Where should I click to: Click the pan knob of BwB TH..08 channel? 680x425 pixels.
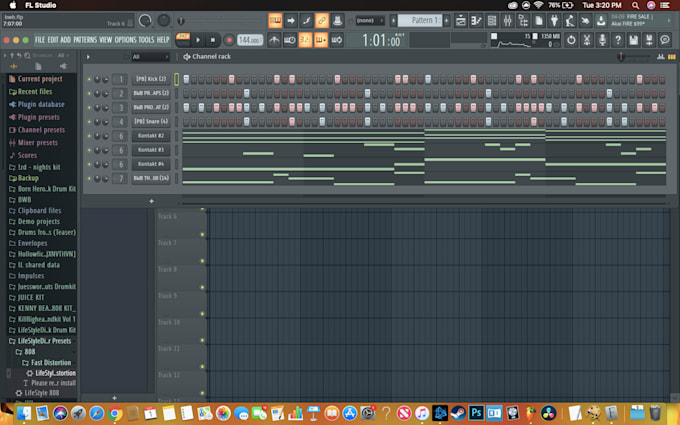98,178
